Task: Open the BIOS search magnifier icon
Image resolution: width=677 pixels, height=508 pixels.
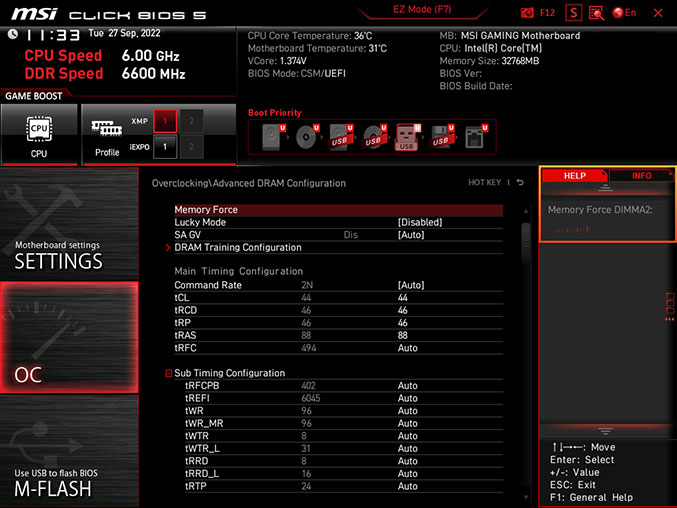Action: pyautogui.click(x=596, y=13)
